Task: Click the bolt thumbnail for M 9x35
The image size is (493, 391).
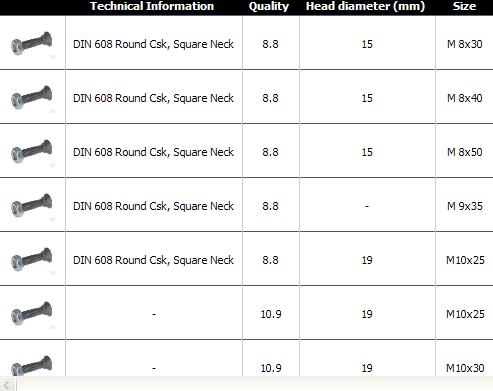Action: point(32,205)
